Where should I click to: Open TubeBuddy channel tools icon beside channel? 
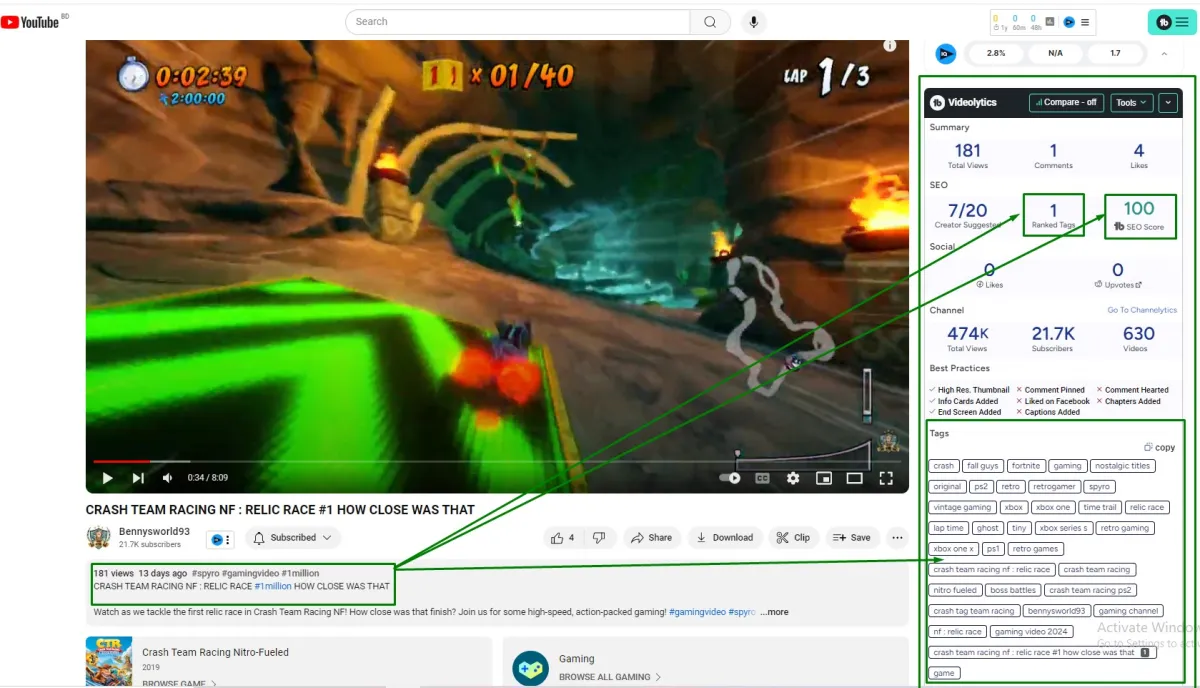point(219,539)
